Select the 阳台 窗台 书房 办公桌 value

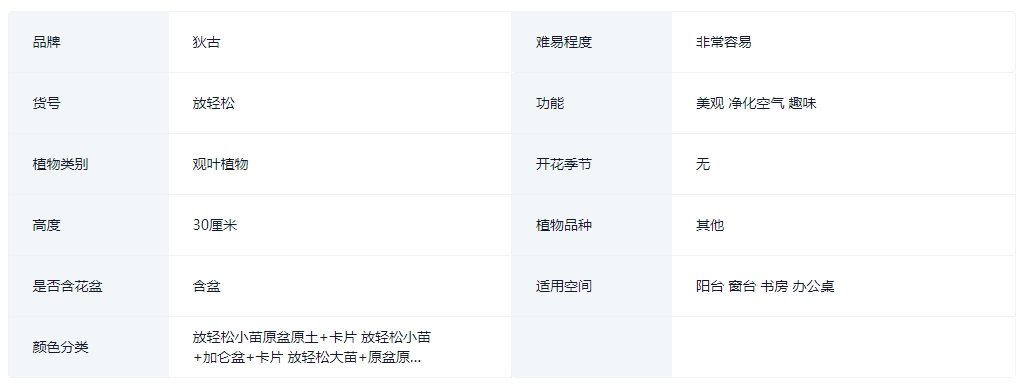[x=765, y=286]
